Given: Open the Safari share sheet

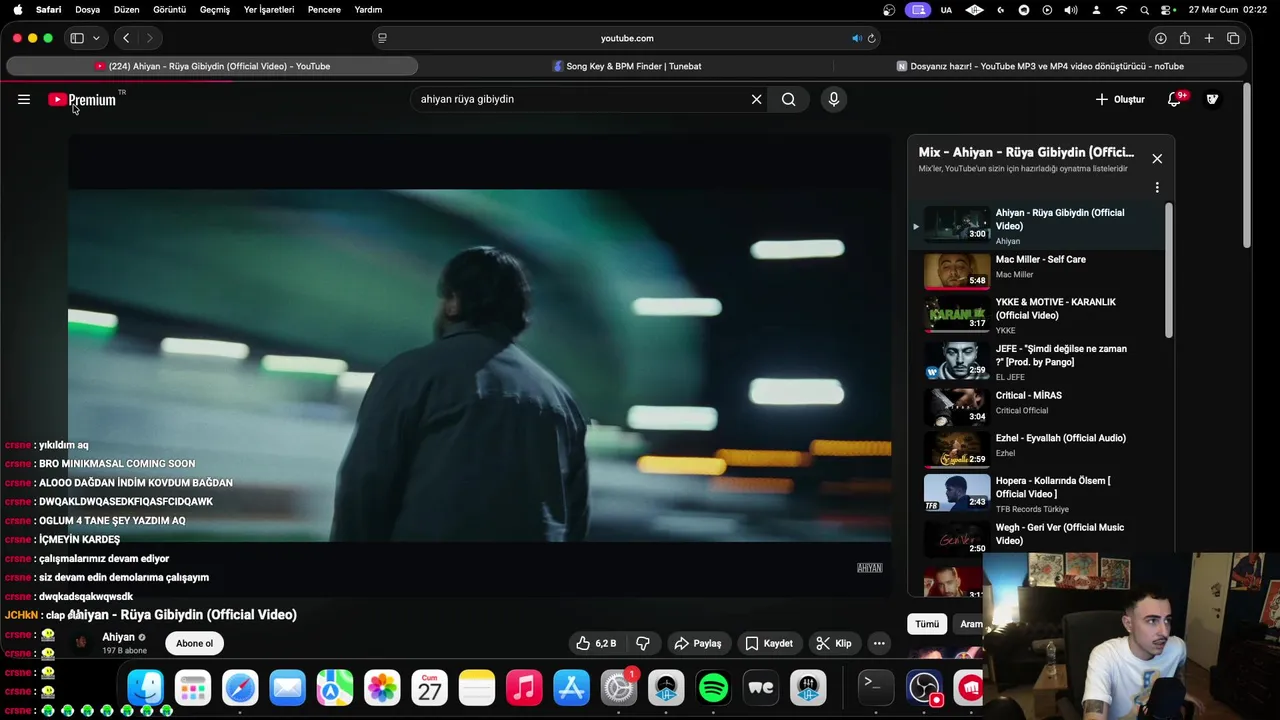Looking at the screenshot, I should point(1184,38).
